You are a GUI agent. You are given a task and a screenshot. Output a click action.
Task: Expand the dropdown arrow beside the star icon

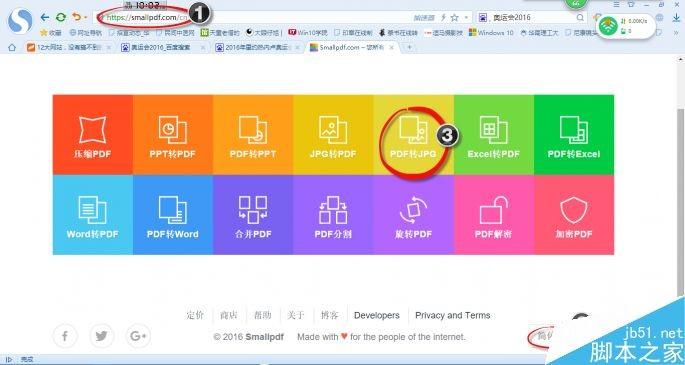[466, 17]
